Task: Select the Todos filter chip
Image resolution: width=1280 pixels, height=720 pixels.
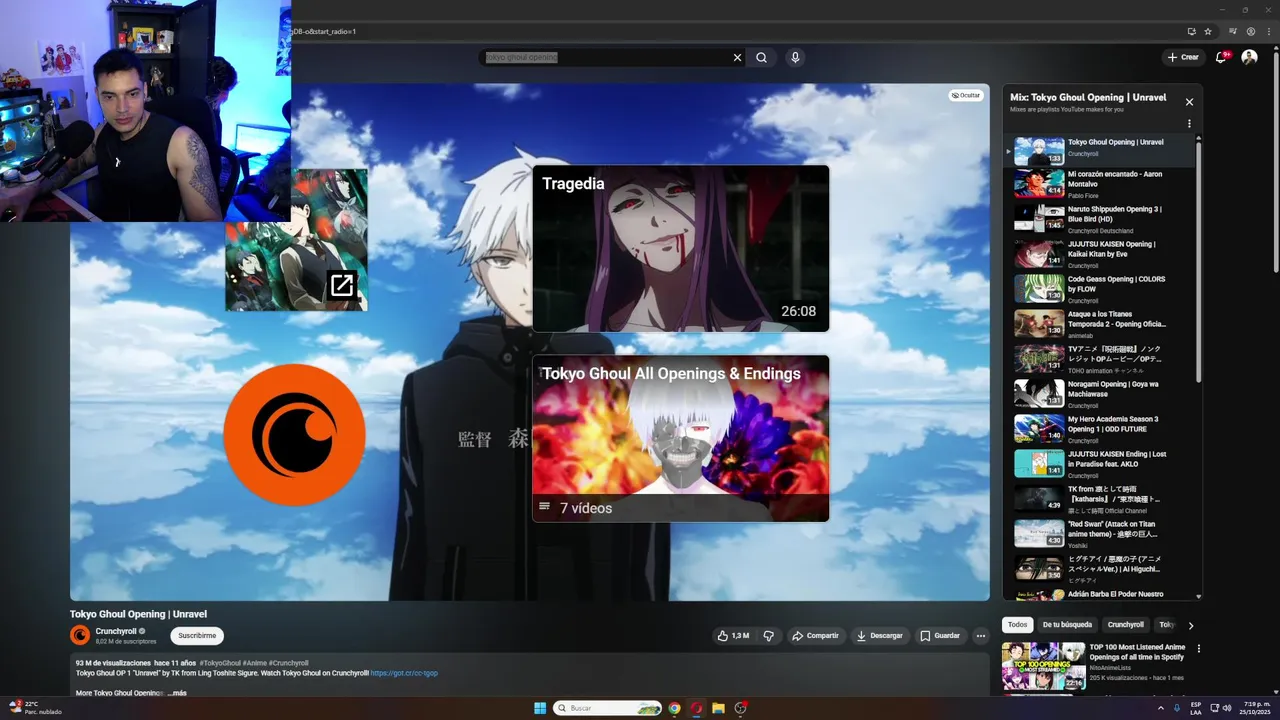Action: pos(1017,625)
